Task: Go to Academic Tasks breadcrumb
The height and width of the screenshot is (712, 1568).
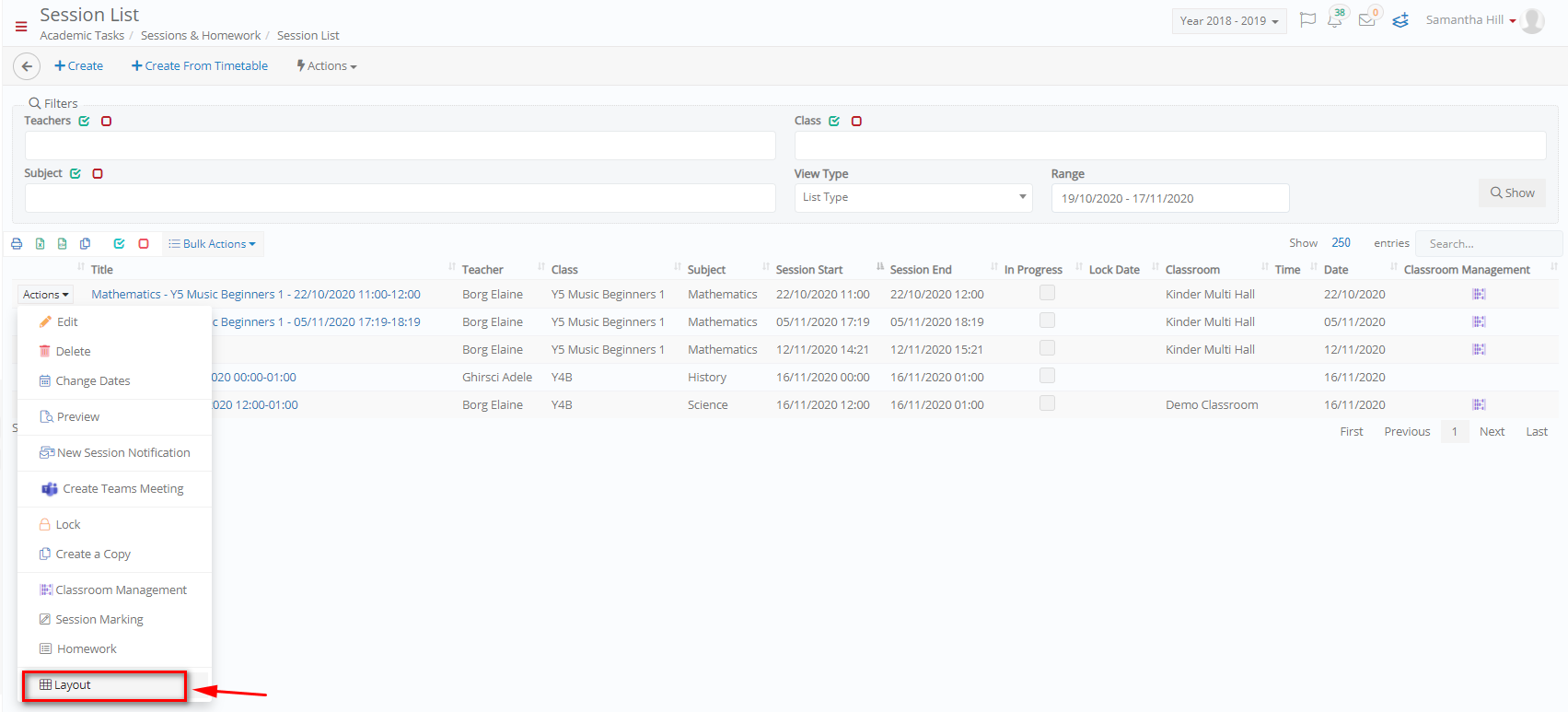Action: coord(82,36)
